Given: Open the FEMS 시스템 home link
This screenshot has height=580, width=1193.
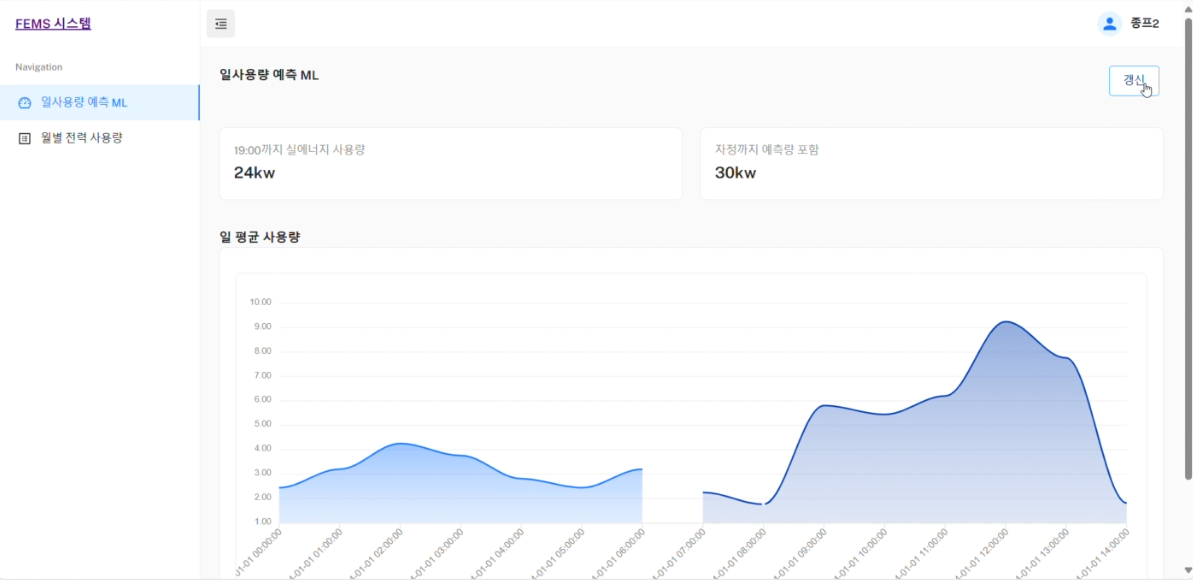Looking at the screenshot, I should (x=53, y=23).
